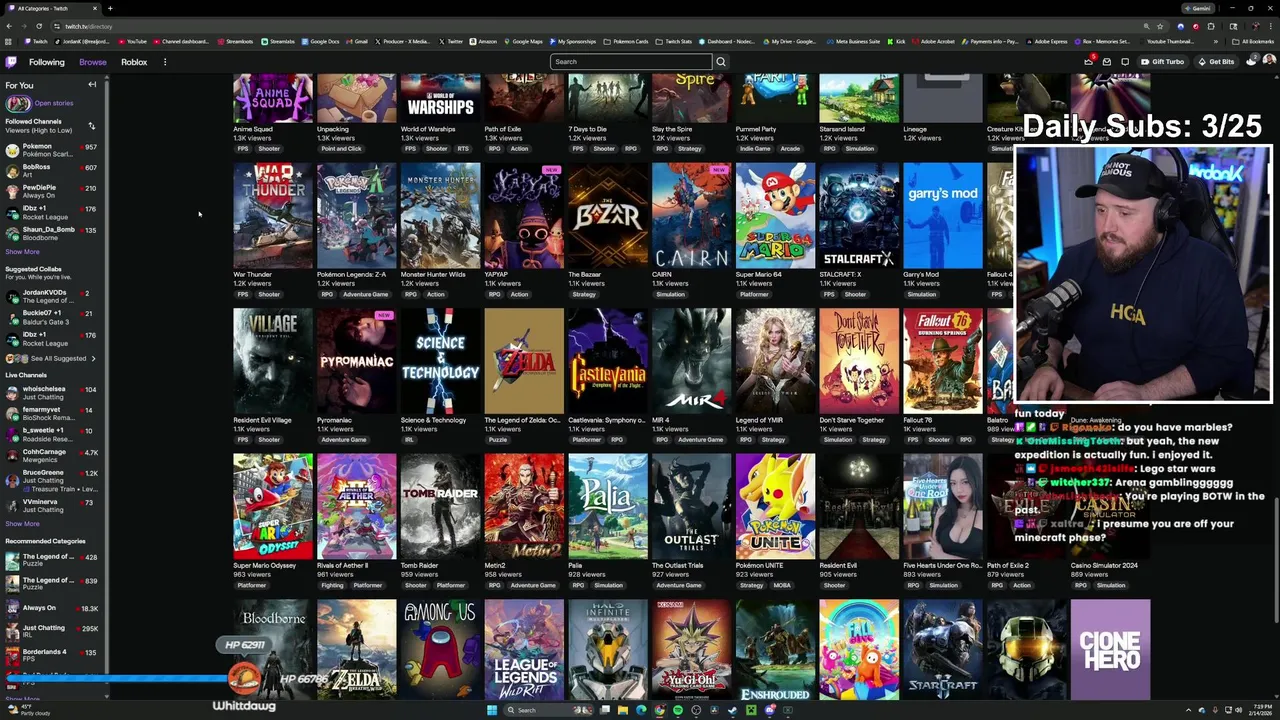Open Clone Hero category thumbnail
The image size is (1280, 720).
[x=1110, y=650]
